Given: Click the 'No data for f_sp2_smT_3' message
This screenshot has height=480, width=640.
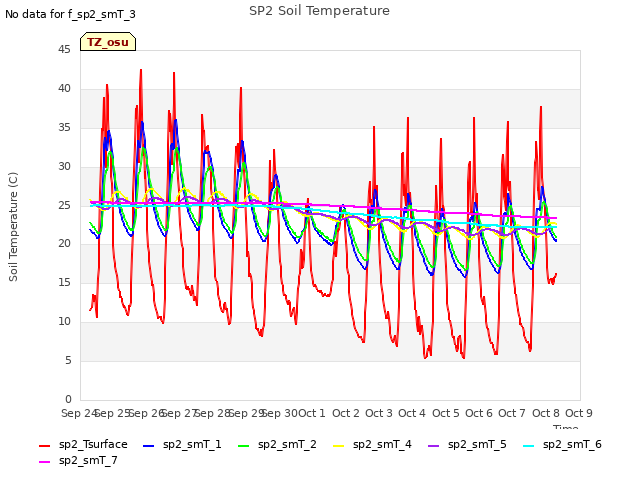Looking at the screenshot, I should pos(70,15).
